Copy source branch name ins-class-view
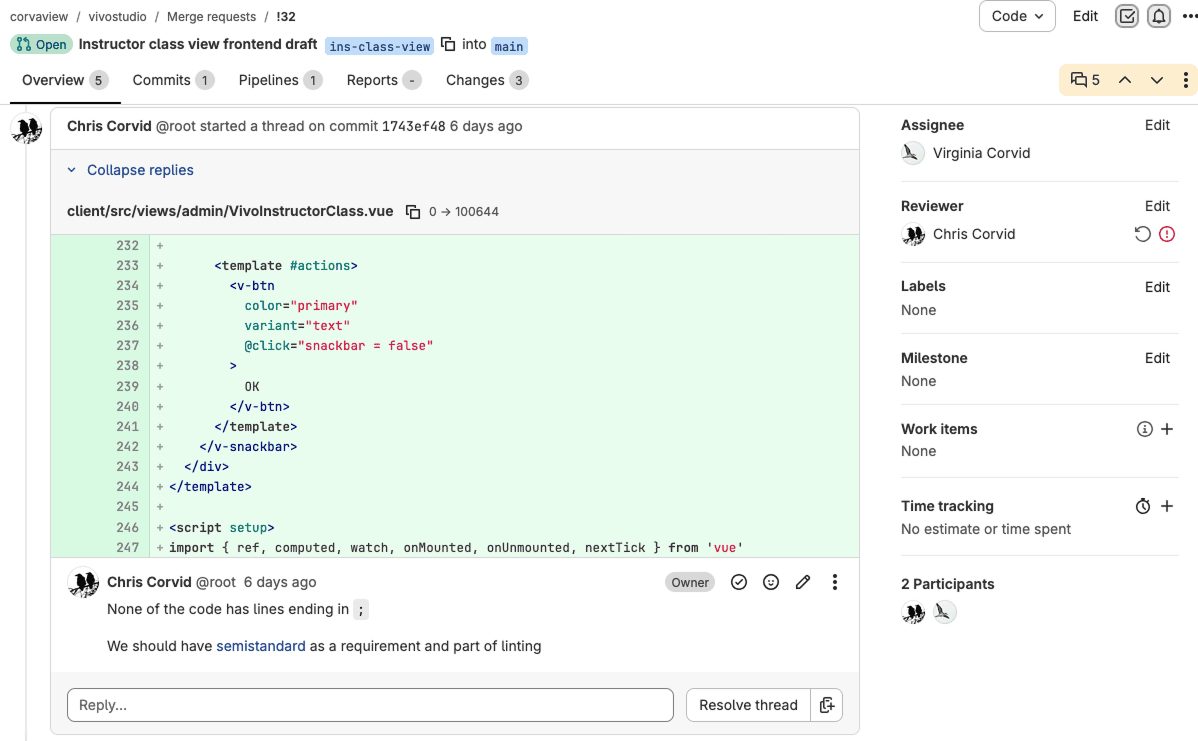The height and width of the screenshot is (741, 1198). (448, 44)
